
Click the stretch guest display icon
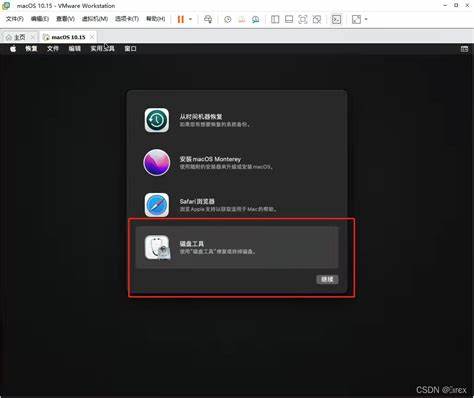356,19
